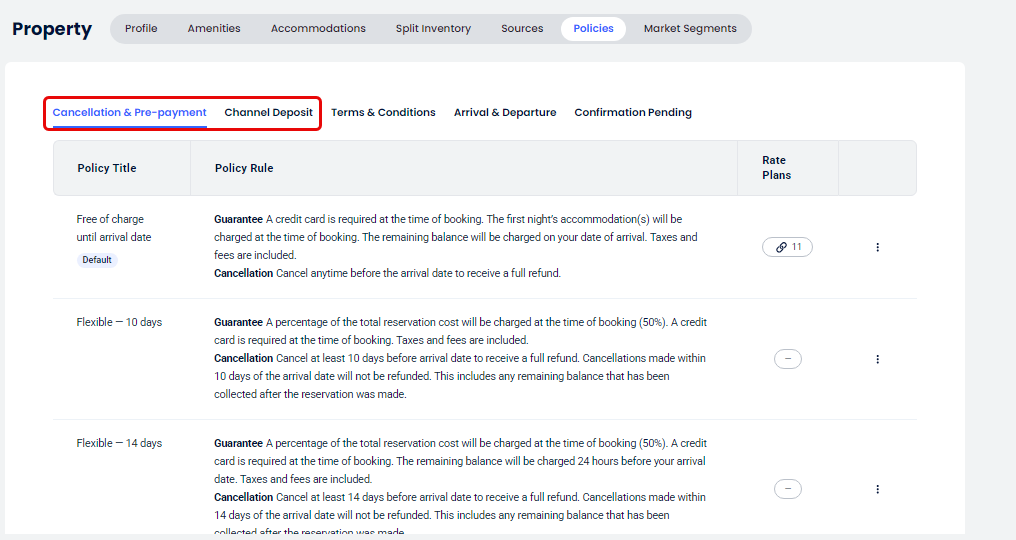Open the Channel Deposit sub-tab

(x=268, y=113)
